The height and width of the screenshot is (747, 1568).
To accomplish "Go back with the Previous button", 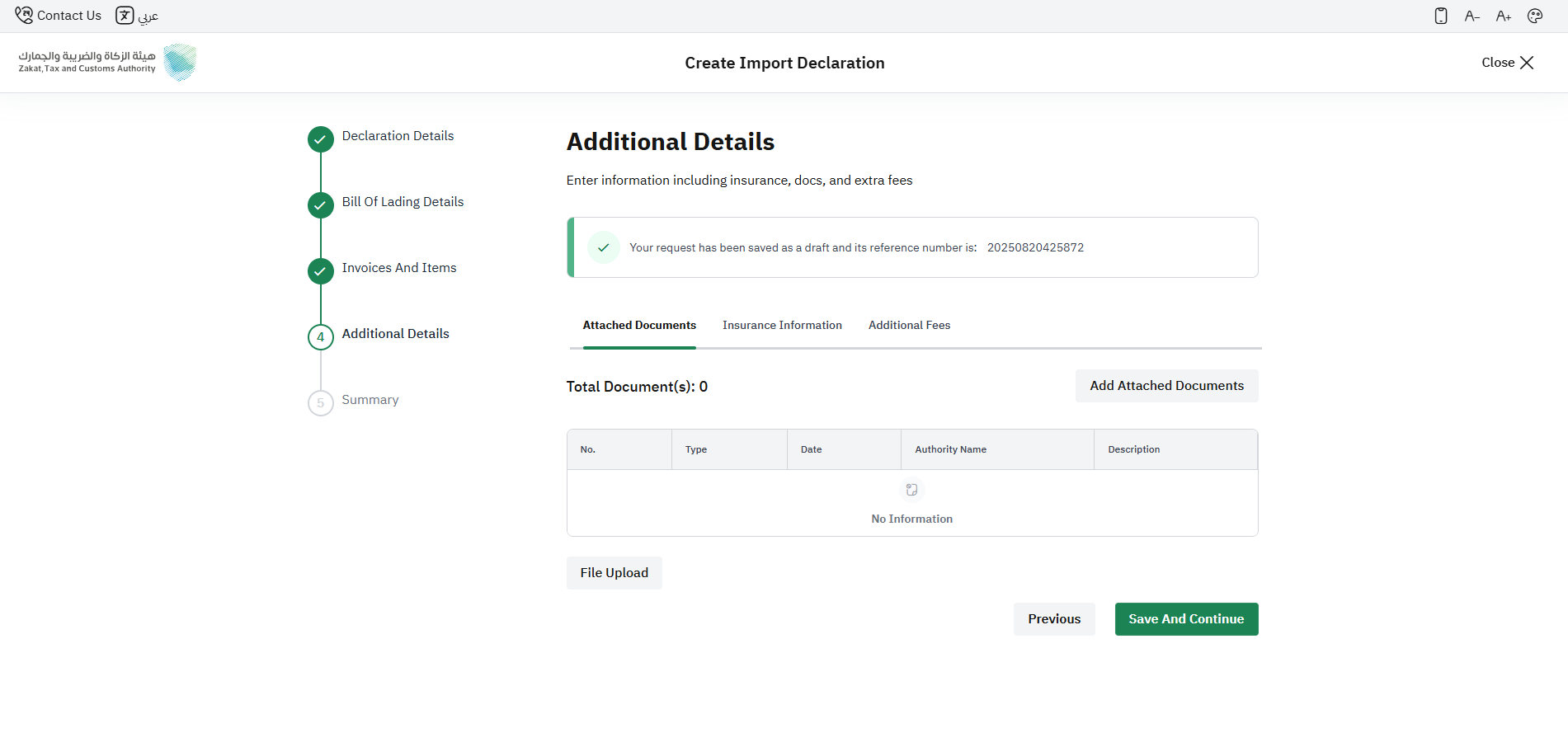I will click(x=1054, y=619).
